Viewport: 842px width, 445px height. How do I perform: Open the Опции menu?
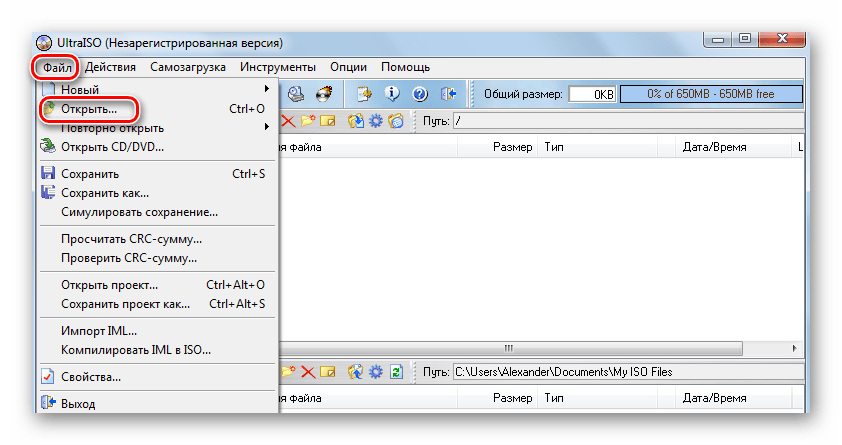click(x=349, y=67)
